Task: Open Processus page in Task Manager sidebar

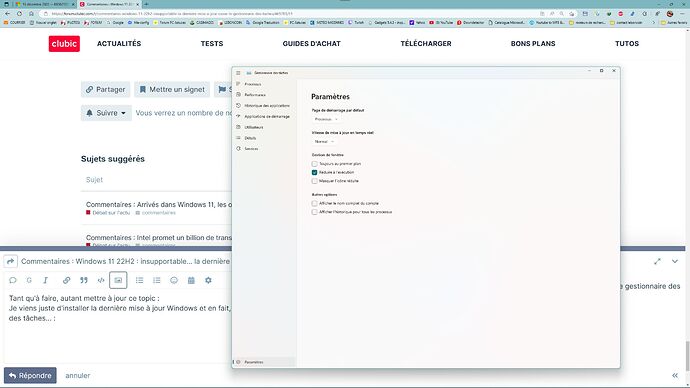Action: 264,84
